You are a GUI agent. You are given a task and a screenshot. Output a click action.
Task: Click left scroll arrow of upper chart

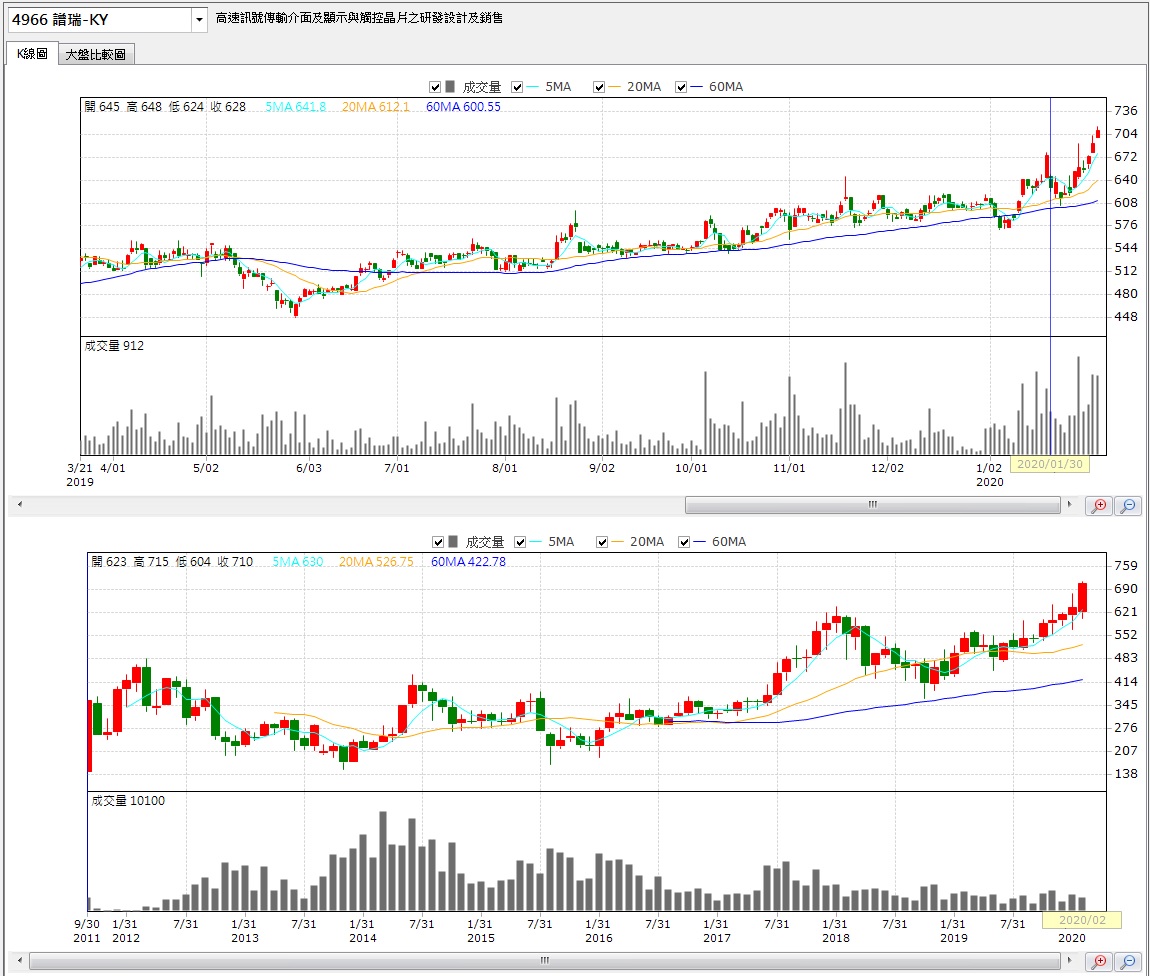pyautogui.click(x=18, y=506)
